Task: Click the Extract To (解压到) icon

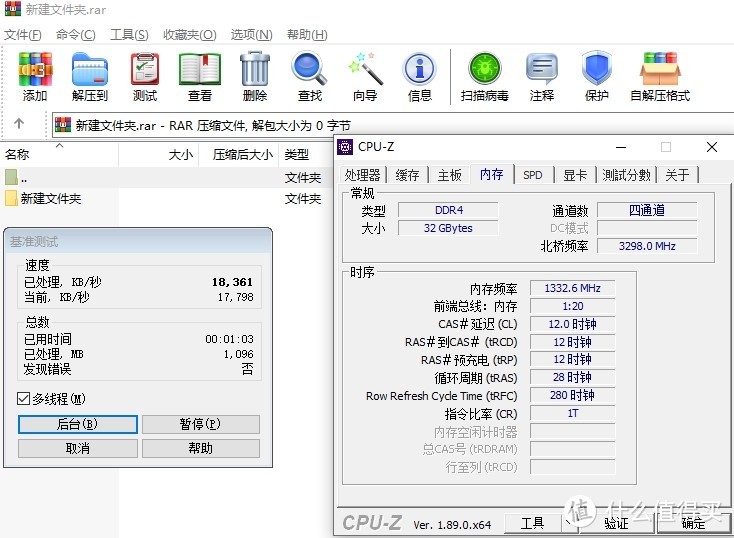Action: pyautogui.click(x=90, y=69)
